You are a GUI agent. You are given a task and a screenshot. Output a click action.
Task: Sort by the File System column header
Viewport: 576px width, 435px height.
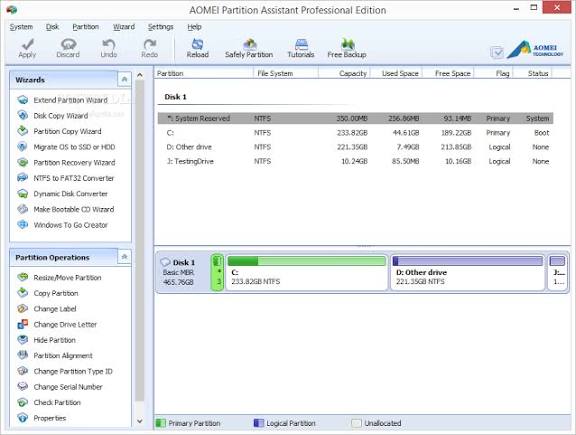click(286, 73)
